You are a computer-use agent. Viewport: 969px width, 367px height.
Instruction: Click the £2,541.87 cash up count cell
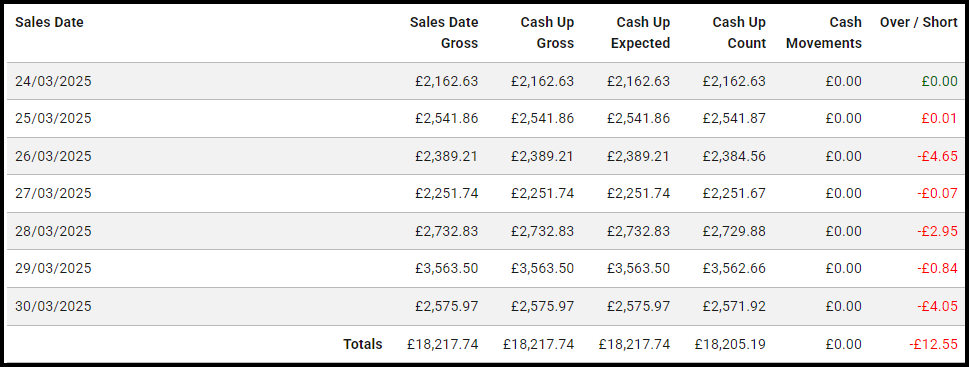734,119
